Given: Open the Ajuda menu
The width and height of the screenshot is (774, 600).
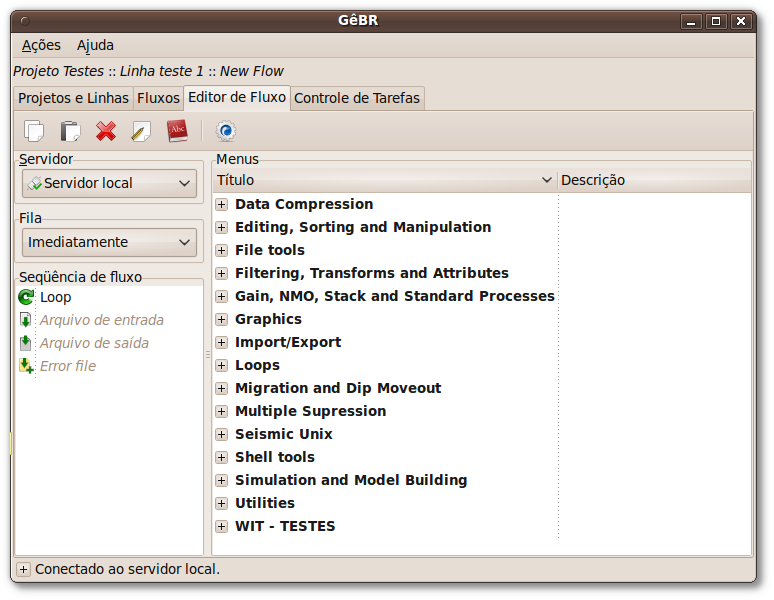Looking at the screenshot, I should click(x=95, y=45).
